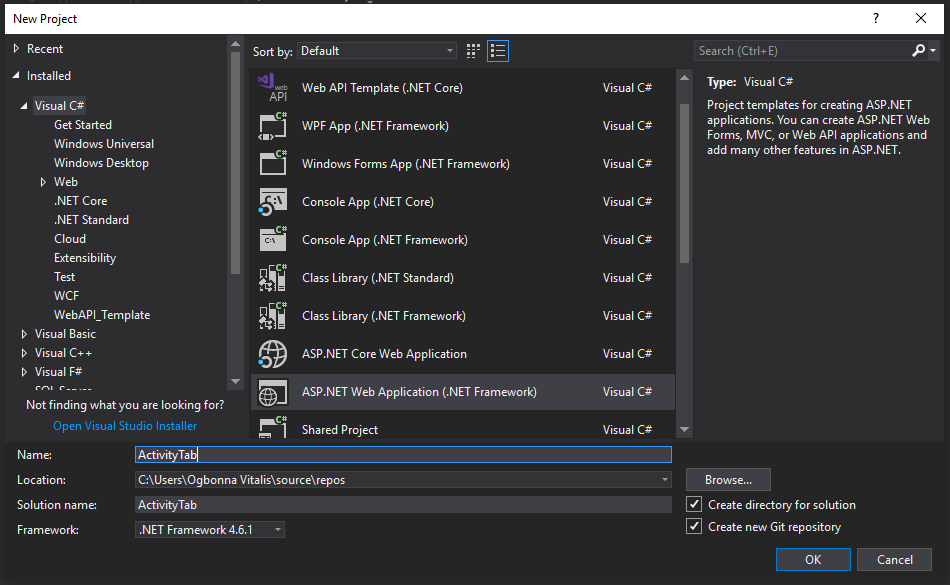Select WPF App (.NET Framework) text
Image resolution: width=950 pixels, height=585 pixels.
click(x=375, y=126)
